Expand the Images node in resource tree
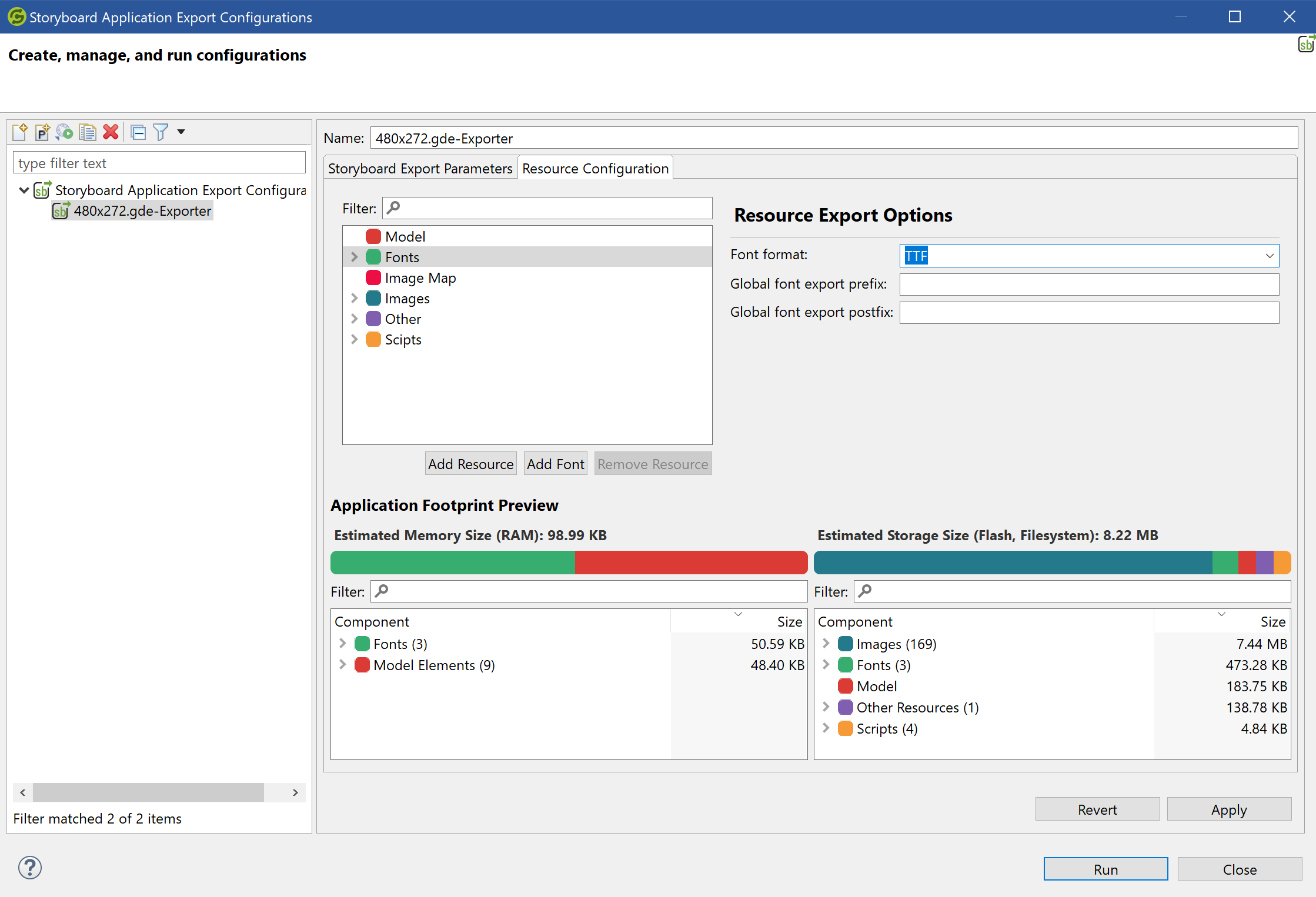Image resolution: width=1316 pixels, height=897 pixels. click(355, 298)
